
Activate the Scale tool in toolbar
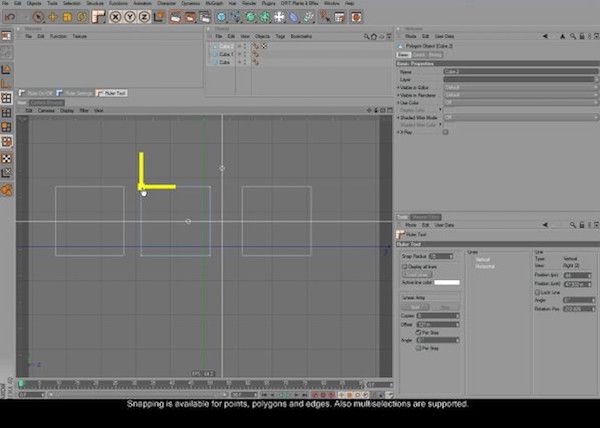(x=67, y=17)
